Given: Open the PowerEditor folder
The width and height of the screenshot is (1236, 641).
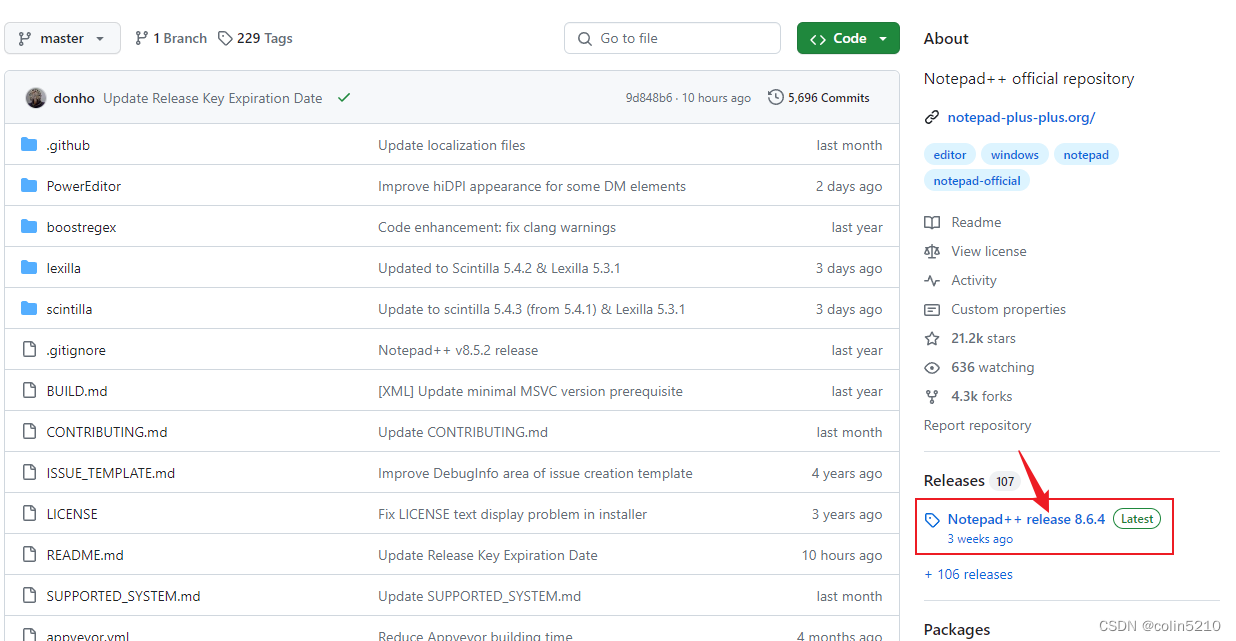Looking at the screenshot, I should pyautogui.click(x=84, y=186).
